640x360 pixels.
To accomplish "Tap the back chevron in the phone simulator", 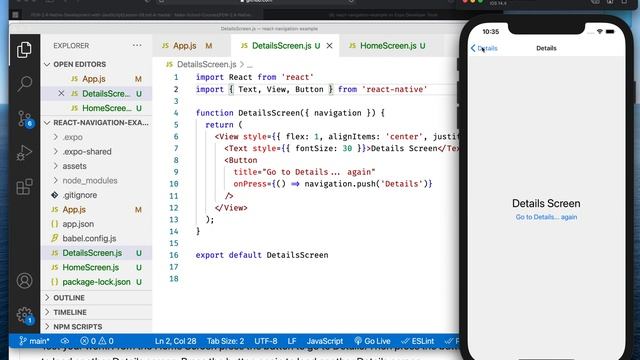I will [x=473, y=48].
